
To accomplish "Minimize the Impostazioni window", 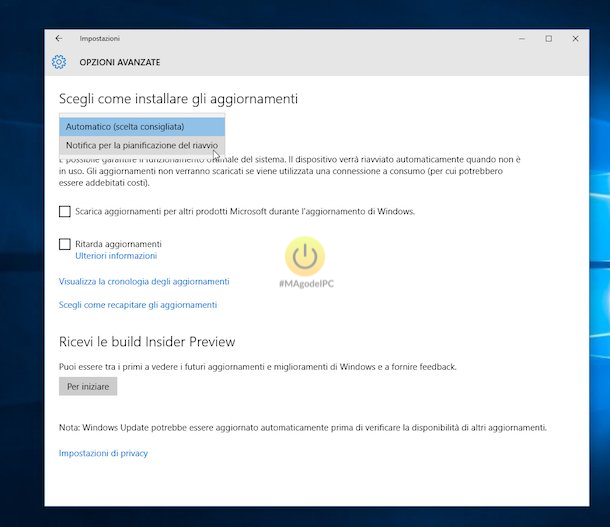I will point(522,39).
